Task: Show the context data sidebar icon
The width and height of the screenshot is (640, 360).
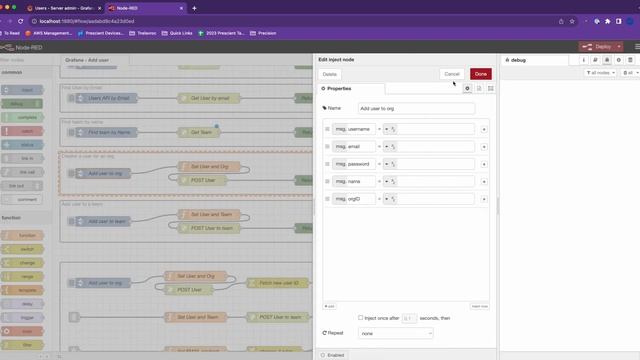Action: pos(630,60)
